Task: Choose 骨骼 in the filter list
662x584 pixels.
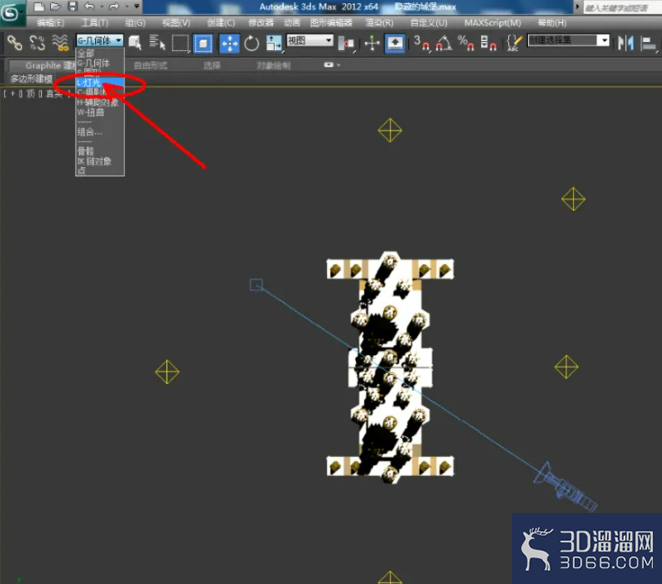Action: (100, 151)
